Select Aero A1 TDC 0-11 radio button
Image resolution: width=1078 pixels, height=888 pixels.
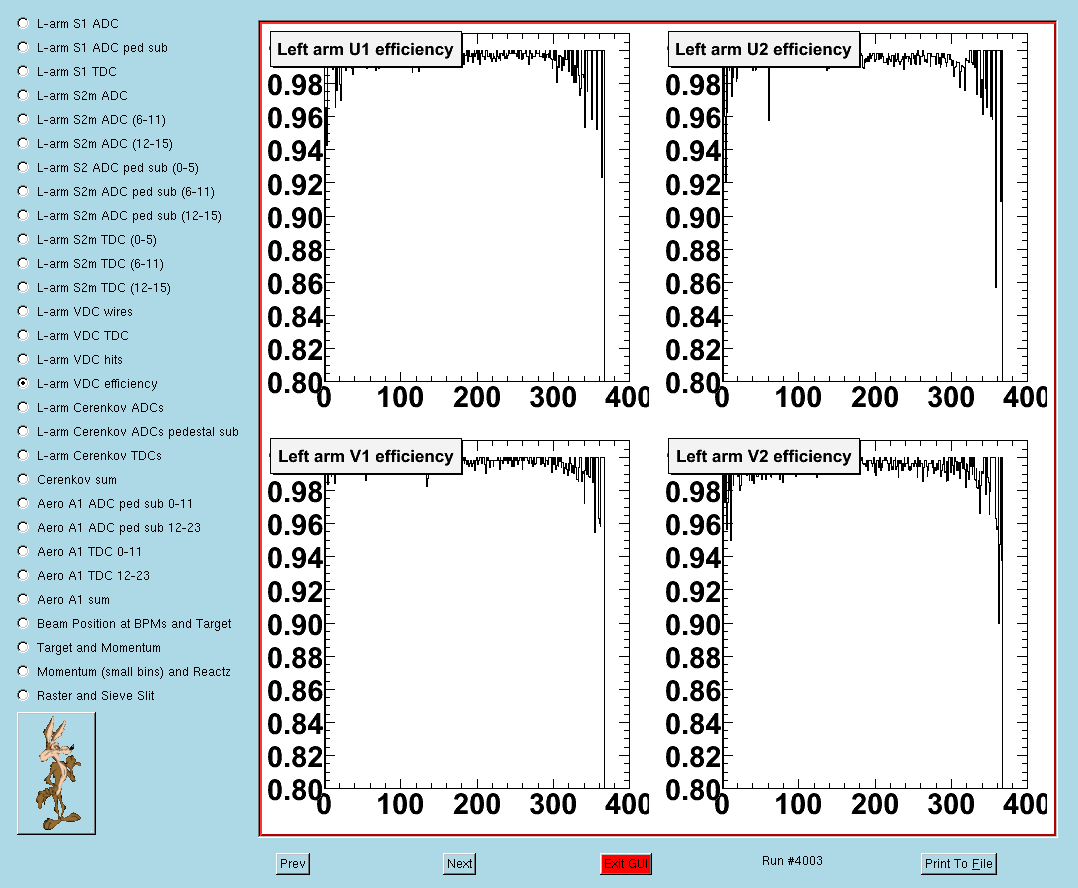pos(23,552)
